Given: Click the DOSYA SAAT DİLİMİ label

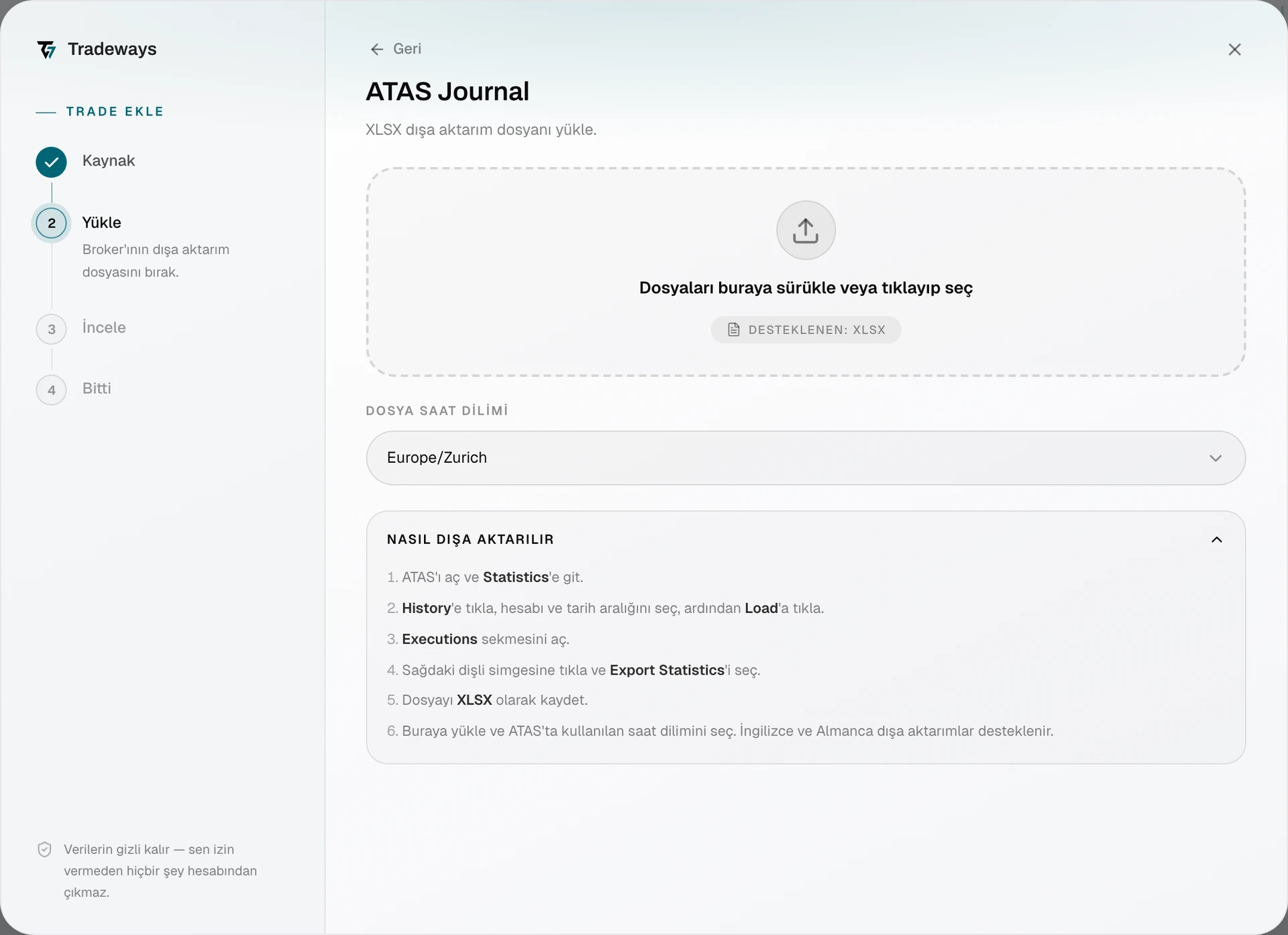Looking at the screenshot, I should pyautogui.click(x=437, y=410).
